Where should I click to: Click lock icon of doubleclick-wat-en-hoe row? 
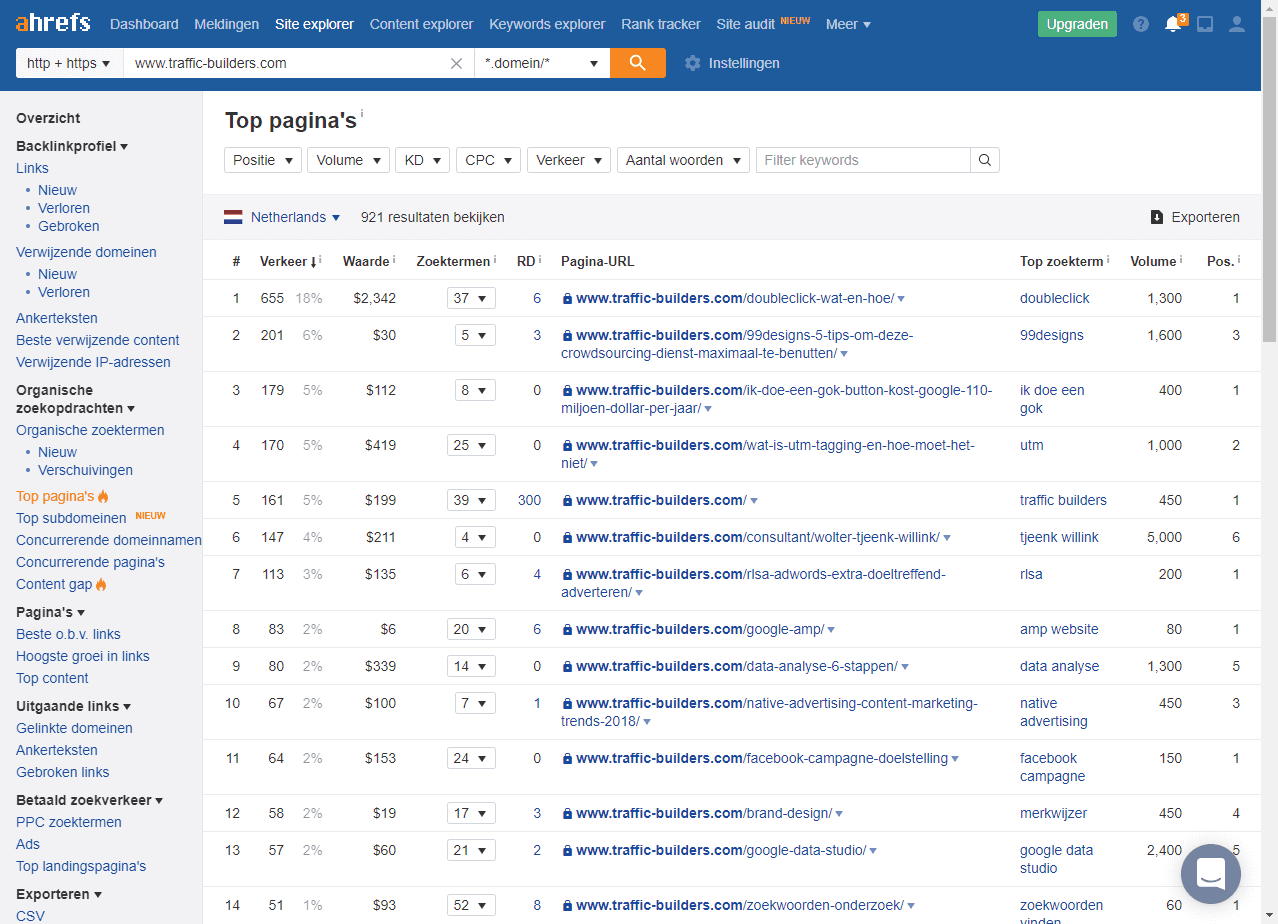pos(567,298)
